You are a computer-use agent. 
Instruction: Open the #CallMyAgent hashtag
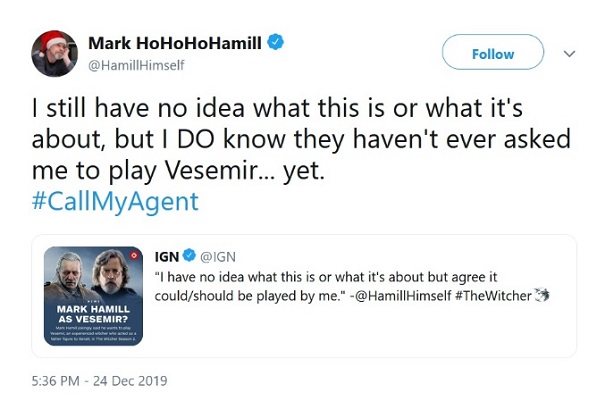click(x=115, y=201)
